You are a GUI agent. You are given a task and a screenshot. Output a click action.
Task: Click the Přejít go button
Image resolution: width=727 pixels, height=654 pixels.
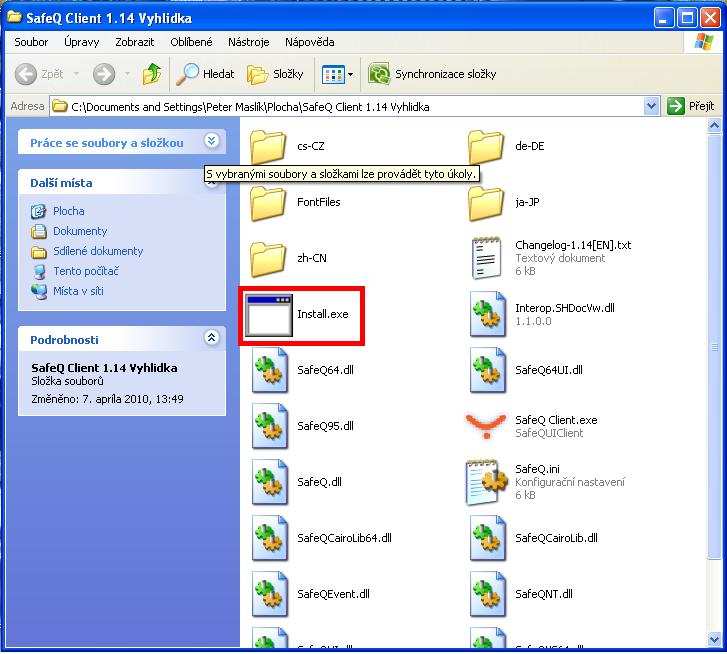click(x=691, y=107)
